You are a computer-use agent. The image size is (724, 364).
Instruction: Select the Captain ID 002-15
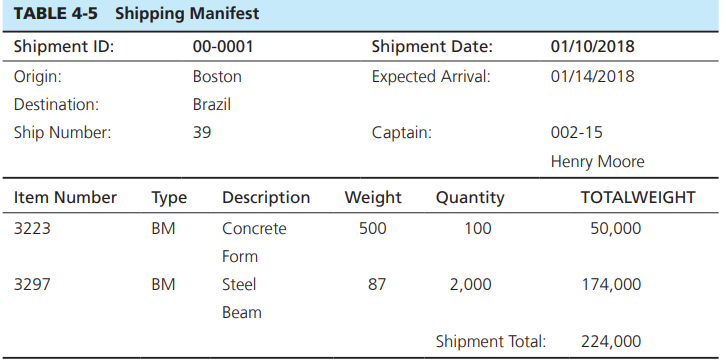pos(577,133)
